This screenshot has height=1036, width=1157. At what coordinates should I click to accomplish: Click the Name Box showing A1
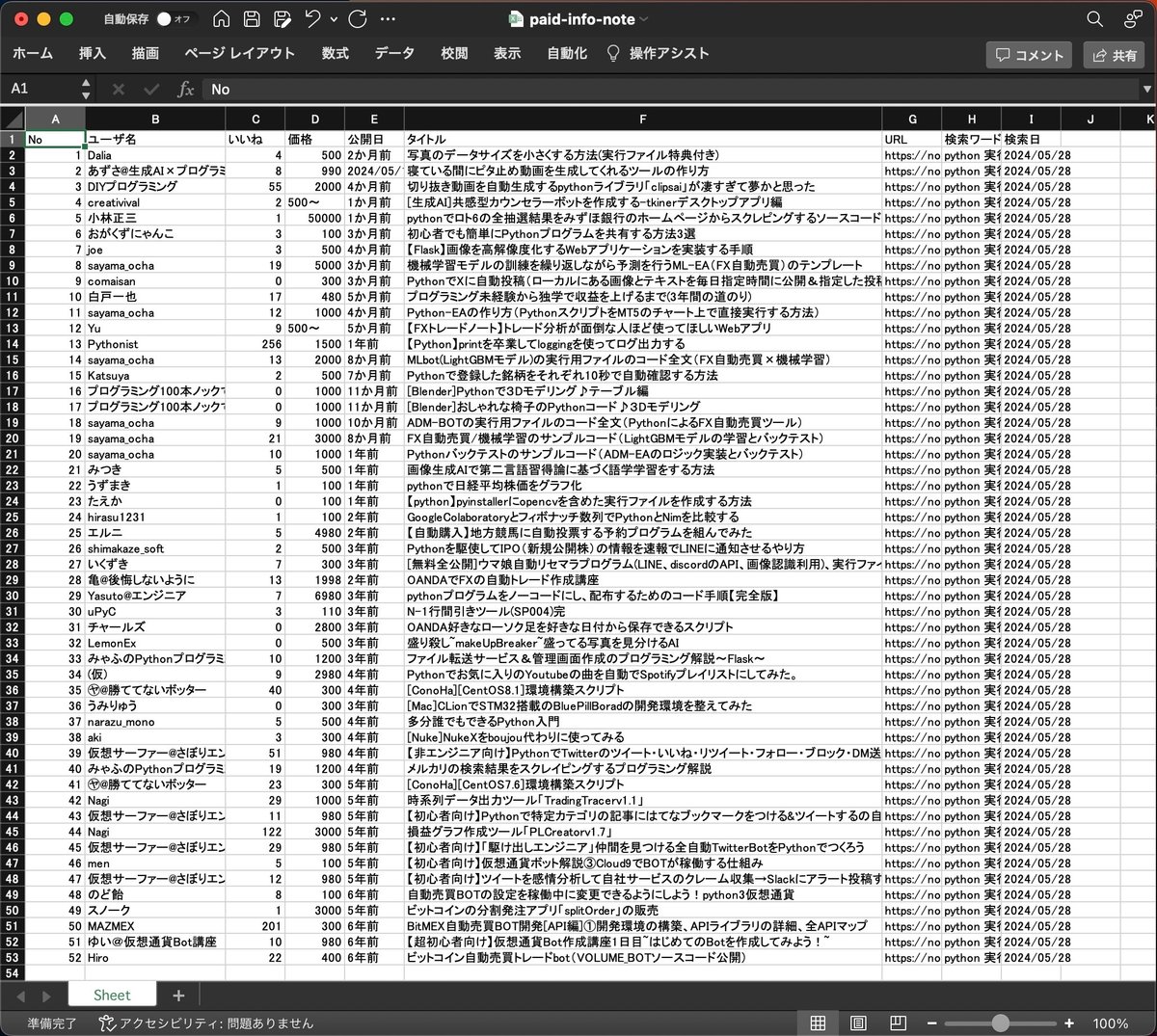coord(40,89)
